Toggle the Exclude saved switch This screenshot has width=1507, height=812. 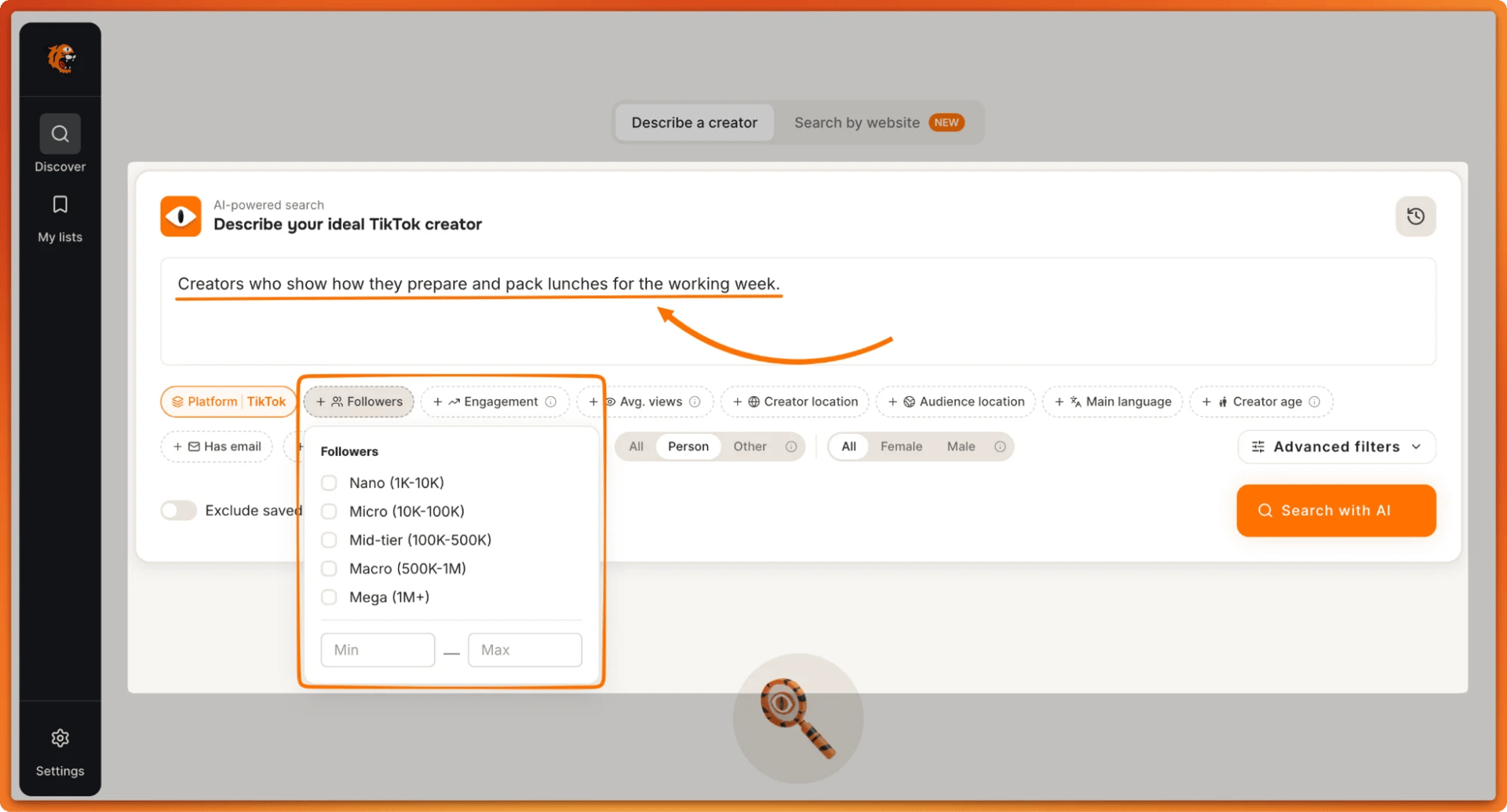(x=178, y=511)
